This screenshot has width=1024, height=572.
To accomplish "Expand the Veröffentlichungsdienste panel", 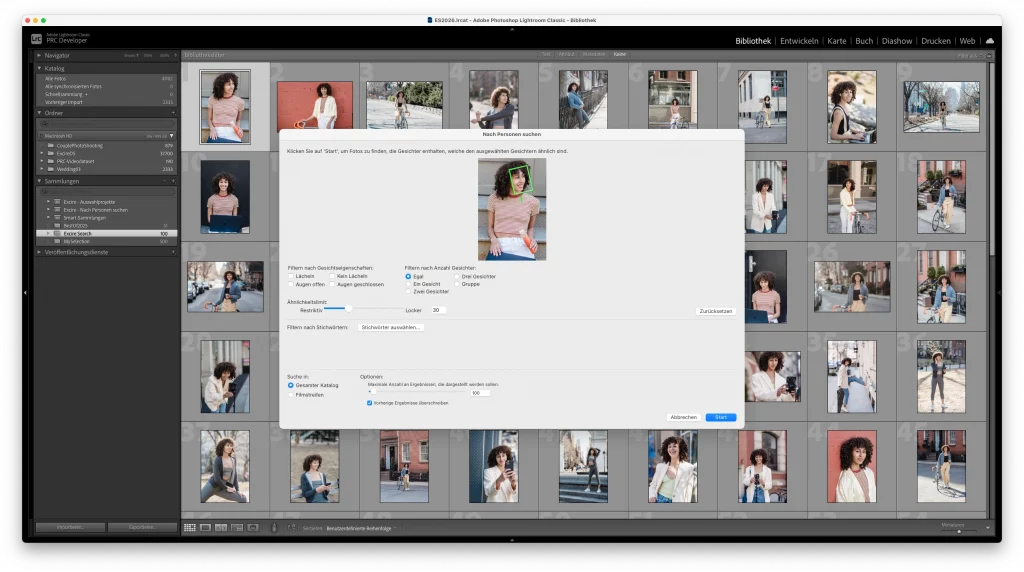I will [40, 252].
